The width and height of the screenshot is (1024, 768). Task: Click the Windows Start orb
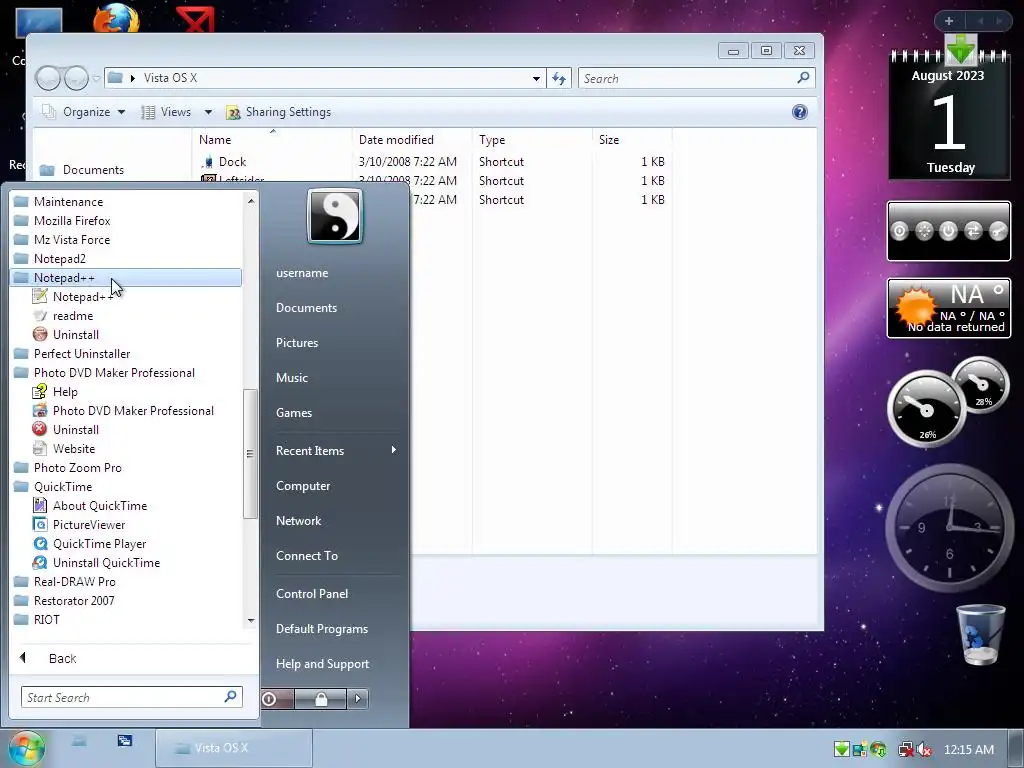(26, 748)
